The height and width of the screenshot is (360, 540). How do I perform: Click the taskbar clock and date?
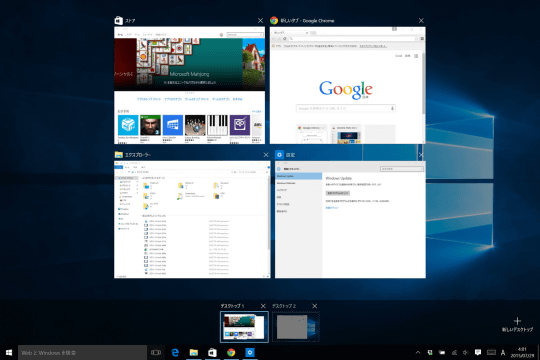522,352
